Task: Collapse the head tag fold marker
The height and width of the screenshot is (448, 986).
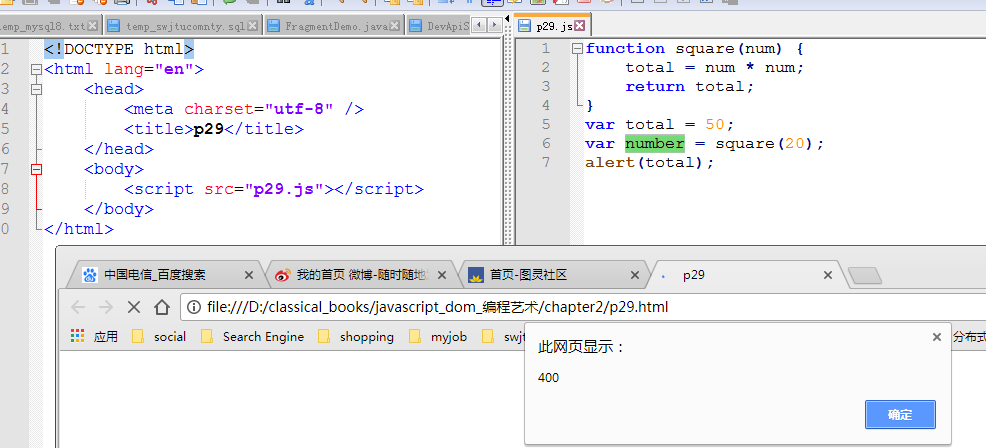Action: 36,89
